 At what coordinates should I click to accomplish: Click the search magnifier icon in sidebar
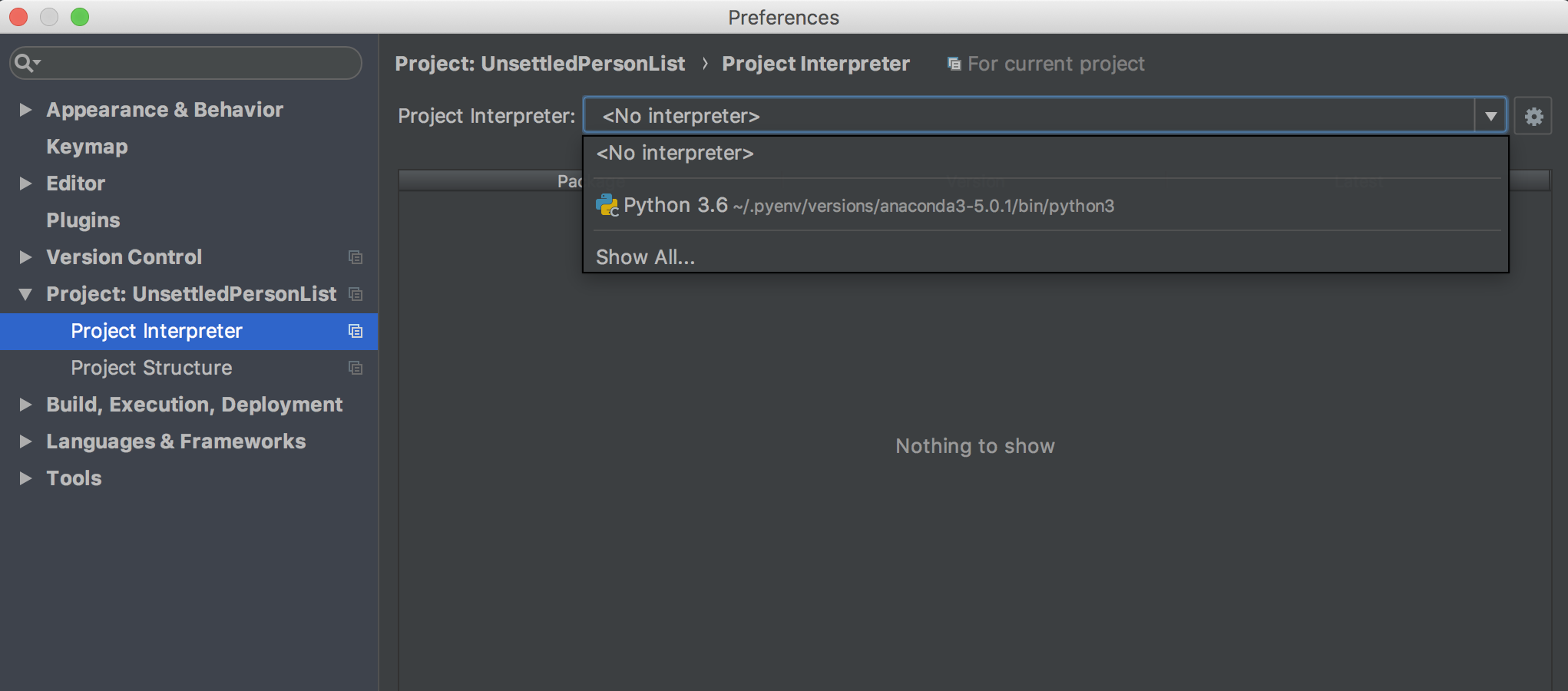pyautogui.click(x=23, y=63)
